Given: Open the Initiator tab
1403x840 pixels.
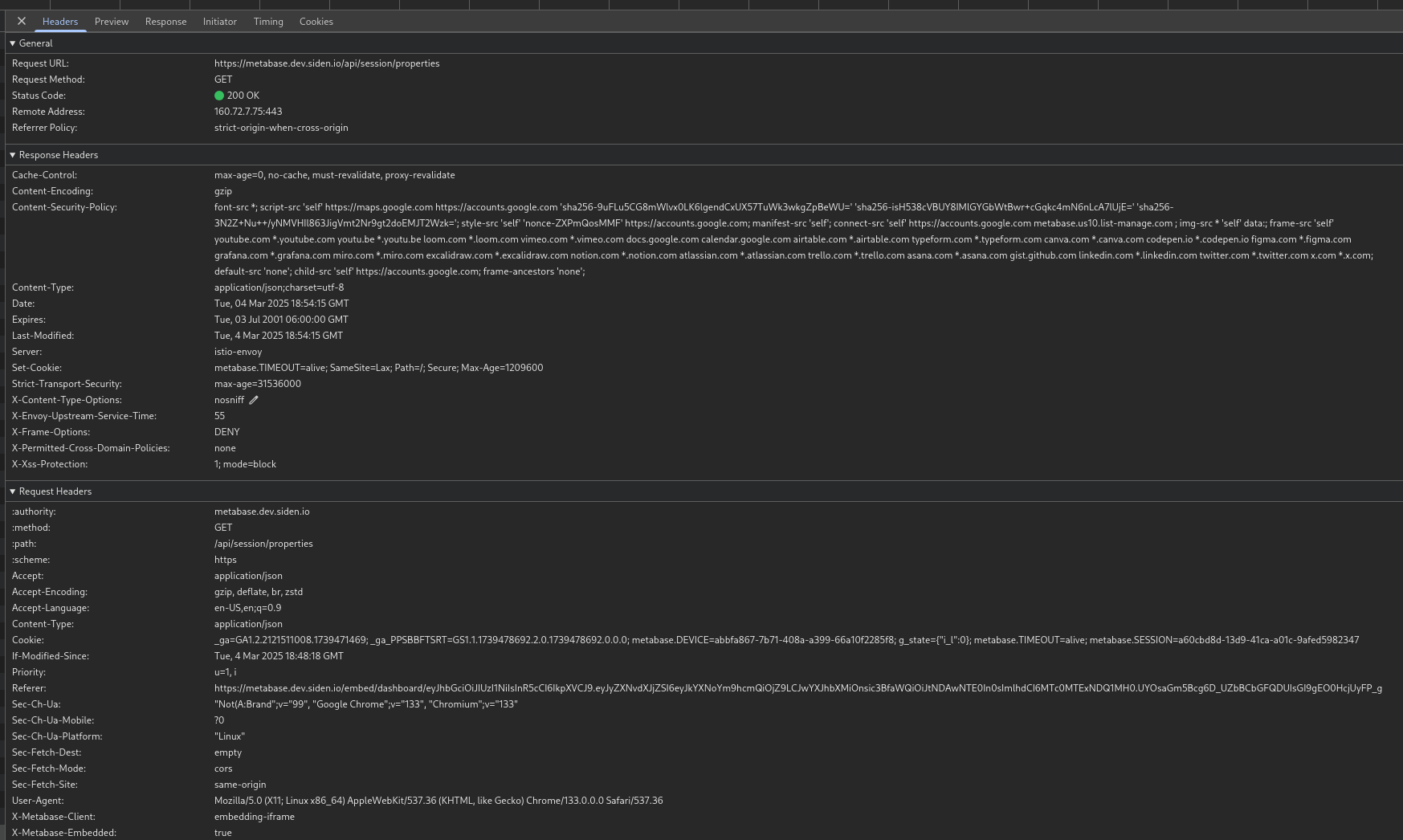Looking at the screenshot, I should coord(219,22).
